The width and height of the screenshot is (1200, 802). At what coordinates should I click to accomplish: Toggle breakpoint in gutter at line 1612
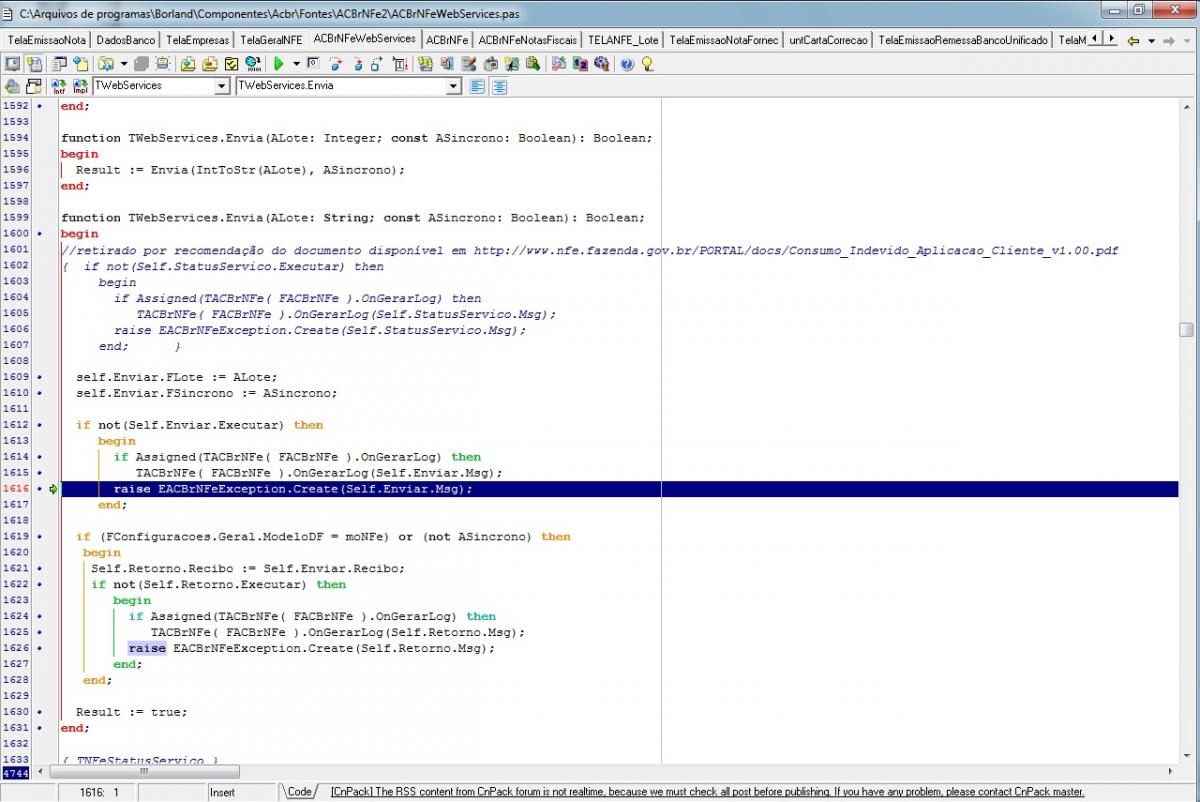pyautogui.click(x=40, y=425)
